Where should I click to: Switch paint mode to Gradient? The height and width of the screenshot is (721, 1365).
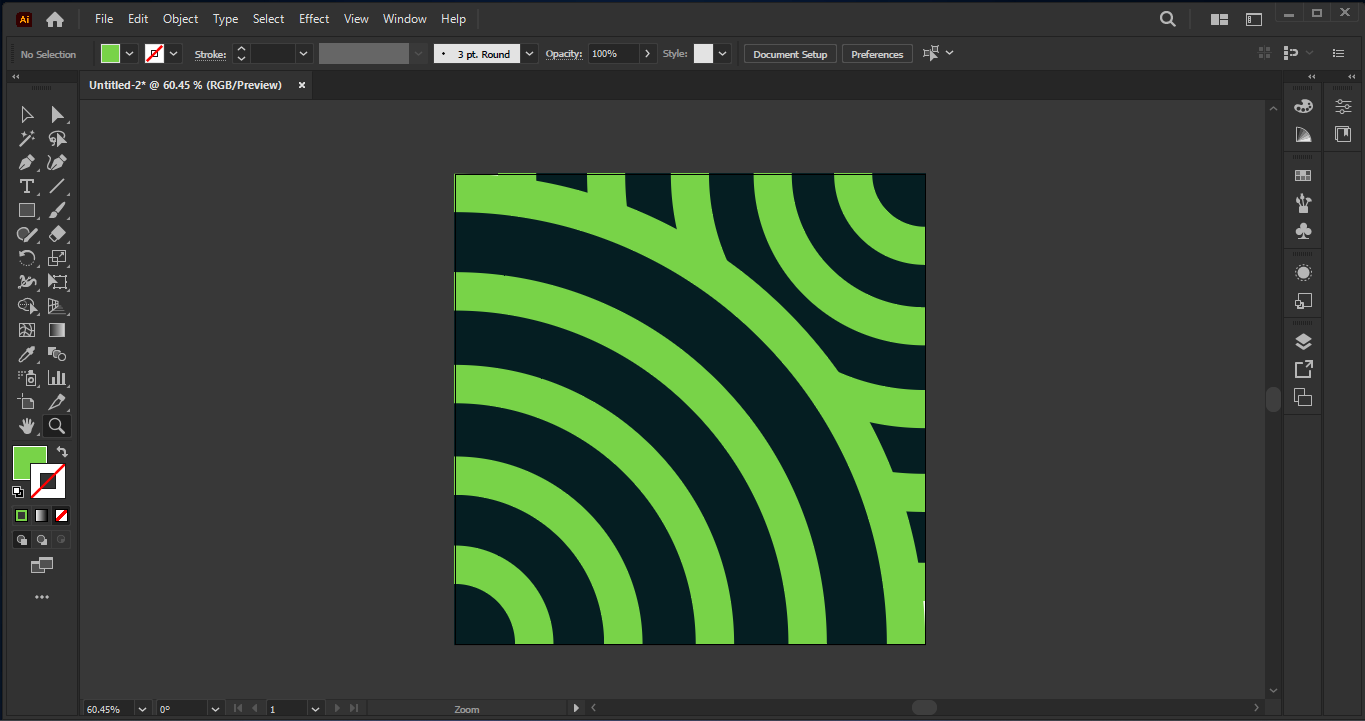point(41,516)
